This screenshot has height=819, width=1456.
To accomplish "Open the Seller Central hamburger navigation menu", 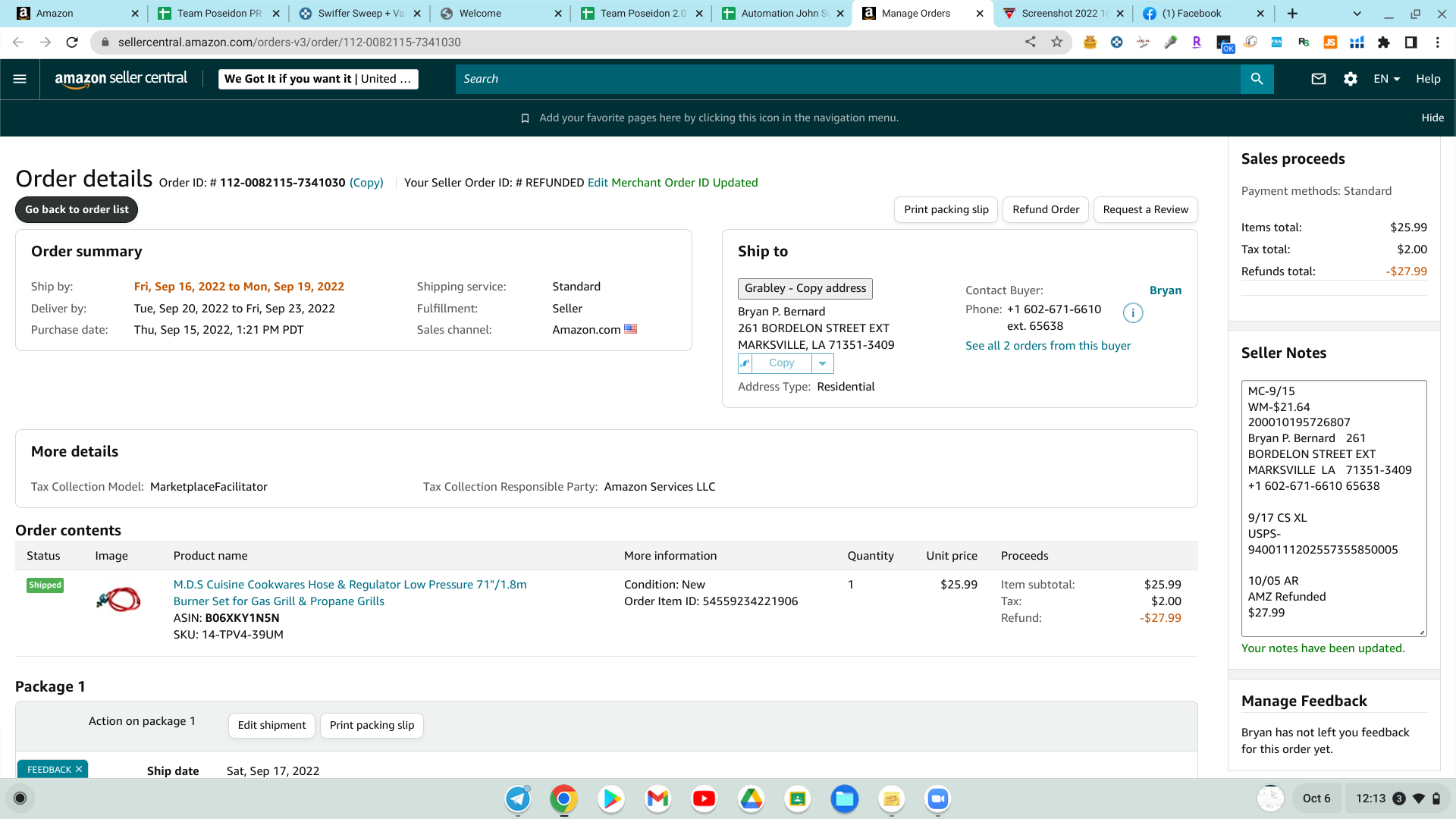I will 20,79.
